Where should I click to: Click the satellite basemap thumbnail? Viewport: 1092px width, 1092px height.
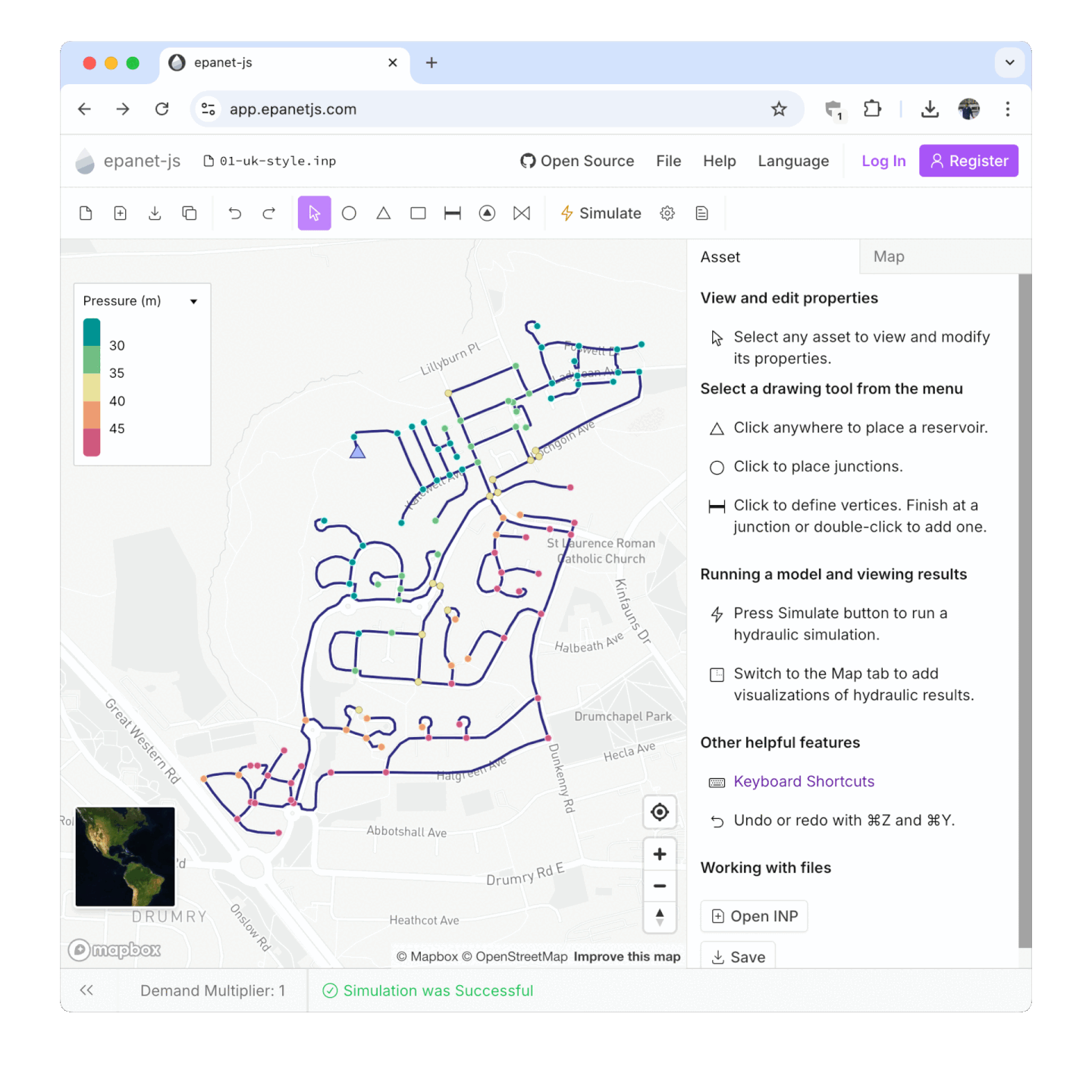125,856
